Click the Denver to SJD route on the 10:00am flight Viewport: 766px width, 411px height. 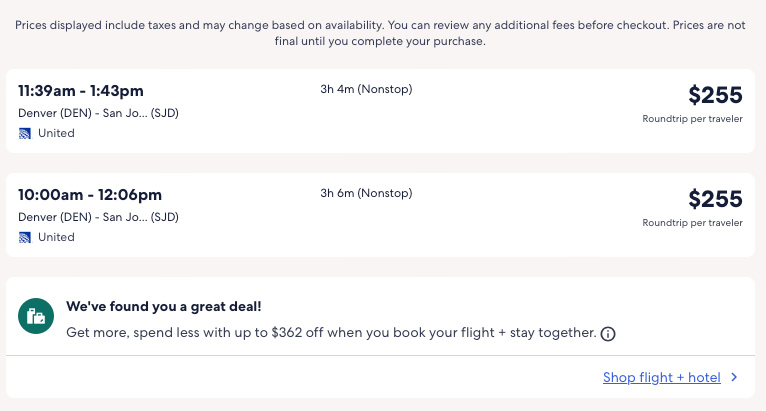(x=98, y=217)
